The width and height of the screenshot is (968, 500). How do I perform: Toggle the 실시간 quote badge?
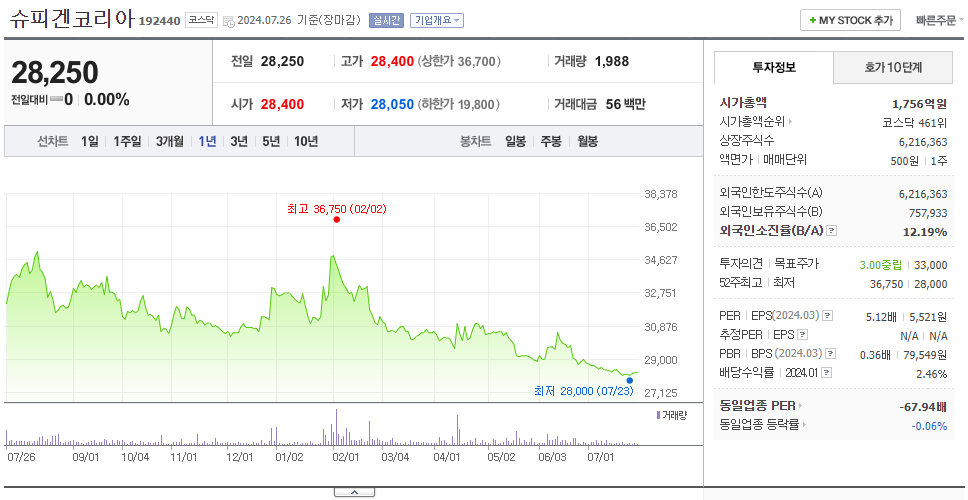pos(386,20)
